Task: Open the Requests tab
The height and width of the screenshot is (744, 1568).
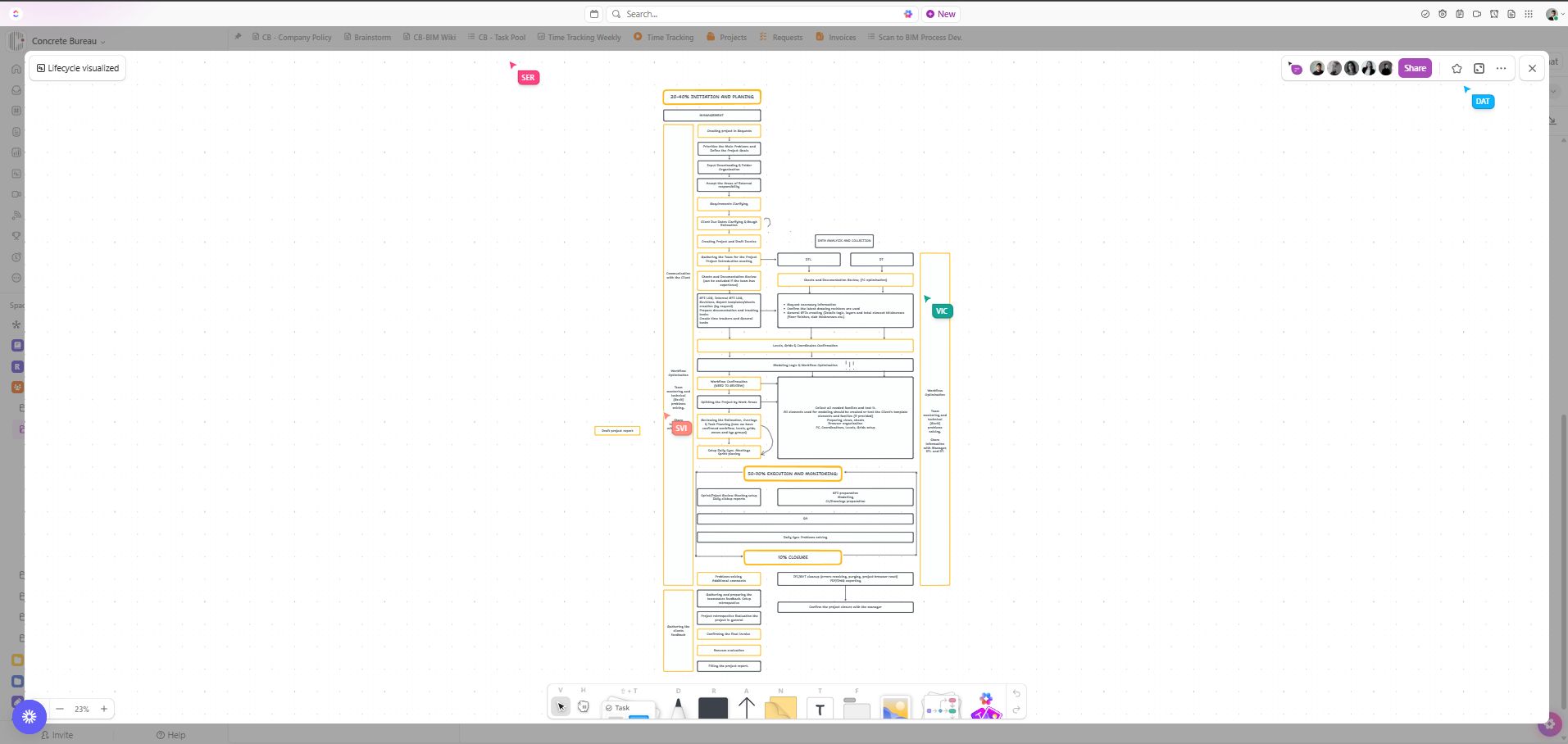Action: click(781, 37)
